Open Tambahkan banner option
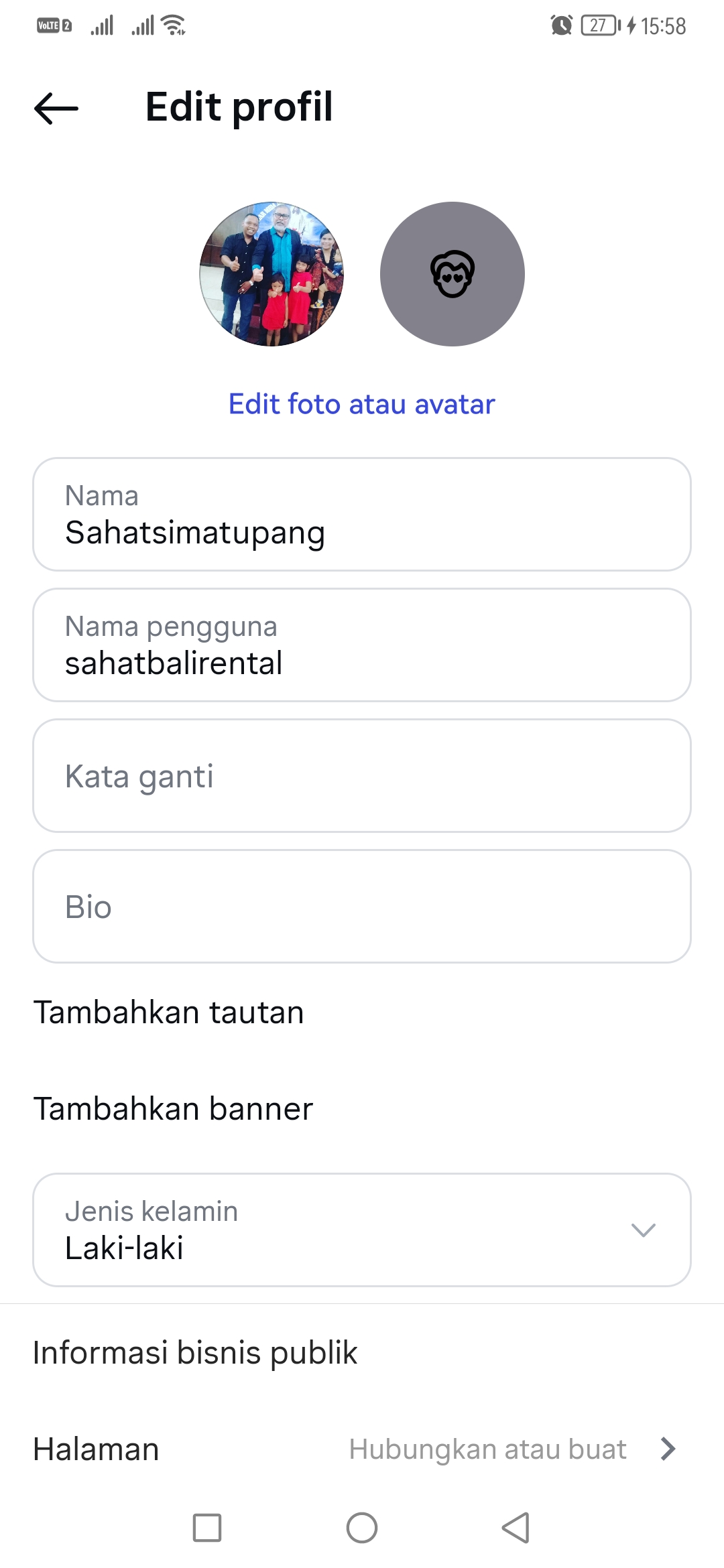Viewport: 724px width, 1568px height. 174,1108
